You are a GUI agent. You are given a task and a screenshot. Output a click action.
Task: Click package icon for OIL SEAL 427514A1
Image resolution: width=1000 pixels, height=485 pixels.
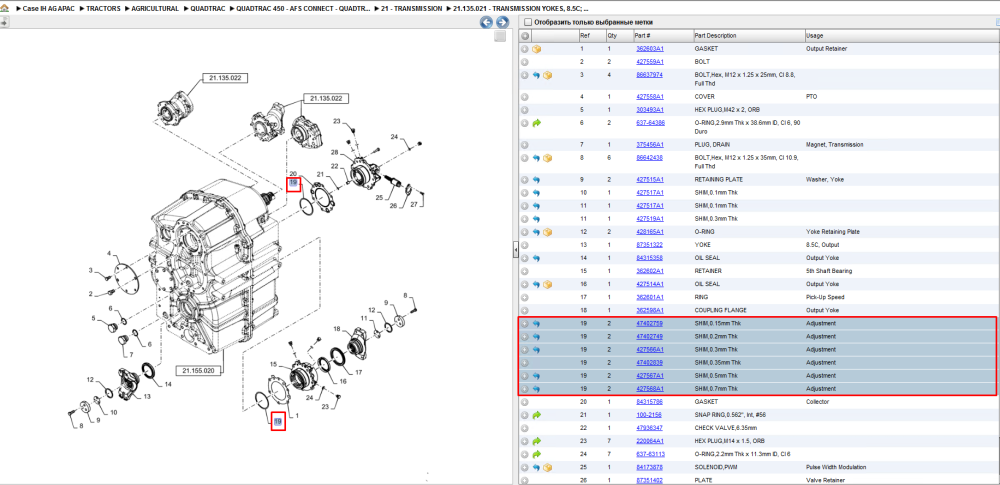[547, 284]
